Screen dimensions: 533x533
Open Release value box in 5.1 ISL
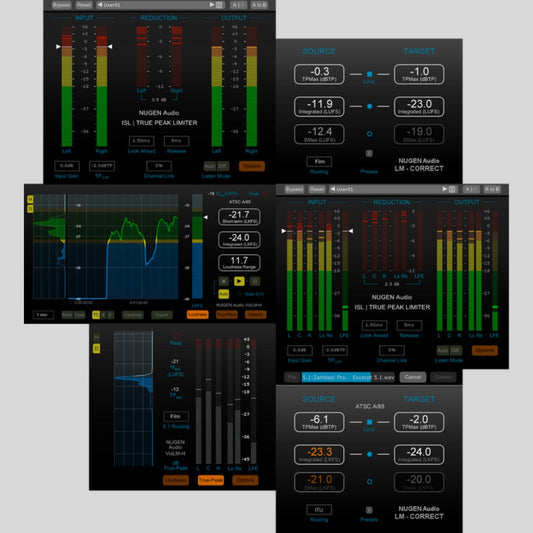coord(409,325)
